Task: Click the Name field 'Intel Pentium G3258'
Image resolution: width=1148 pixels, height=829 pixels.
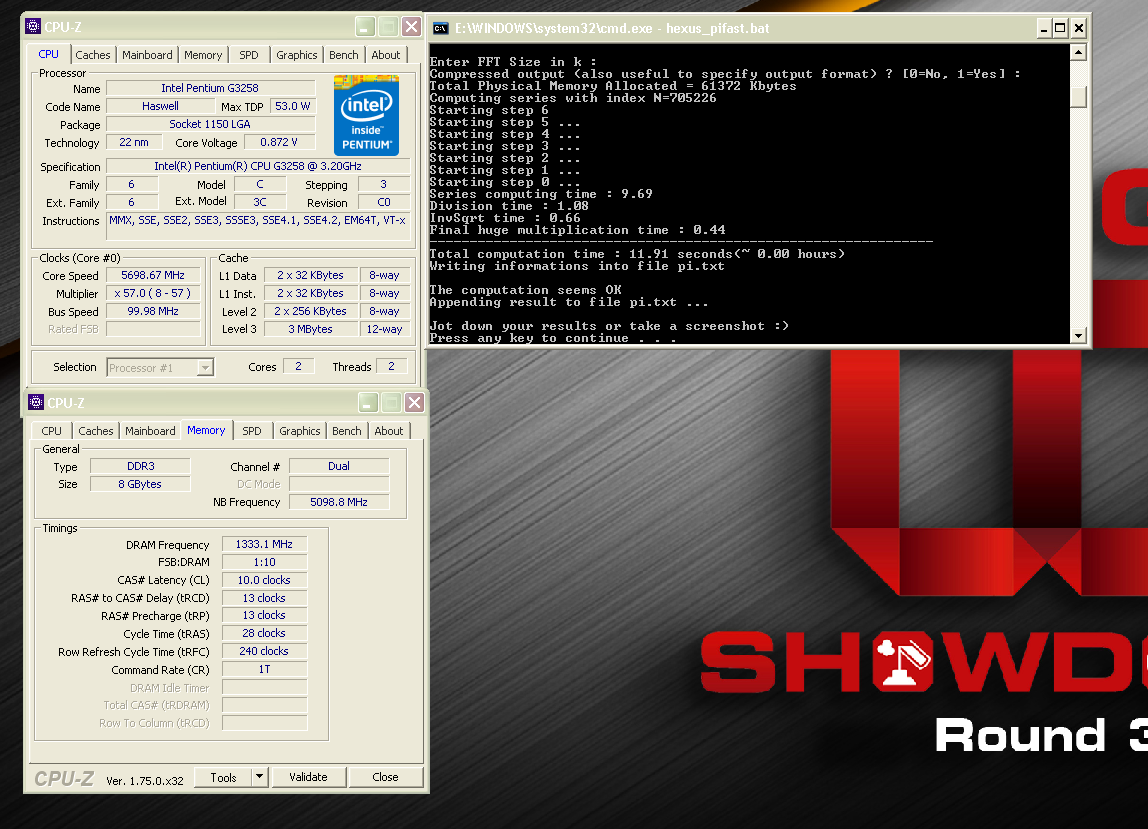Action: (x=210, y=88)
